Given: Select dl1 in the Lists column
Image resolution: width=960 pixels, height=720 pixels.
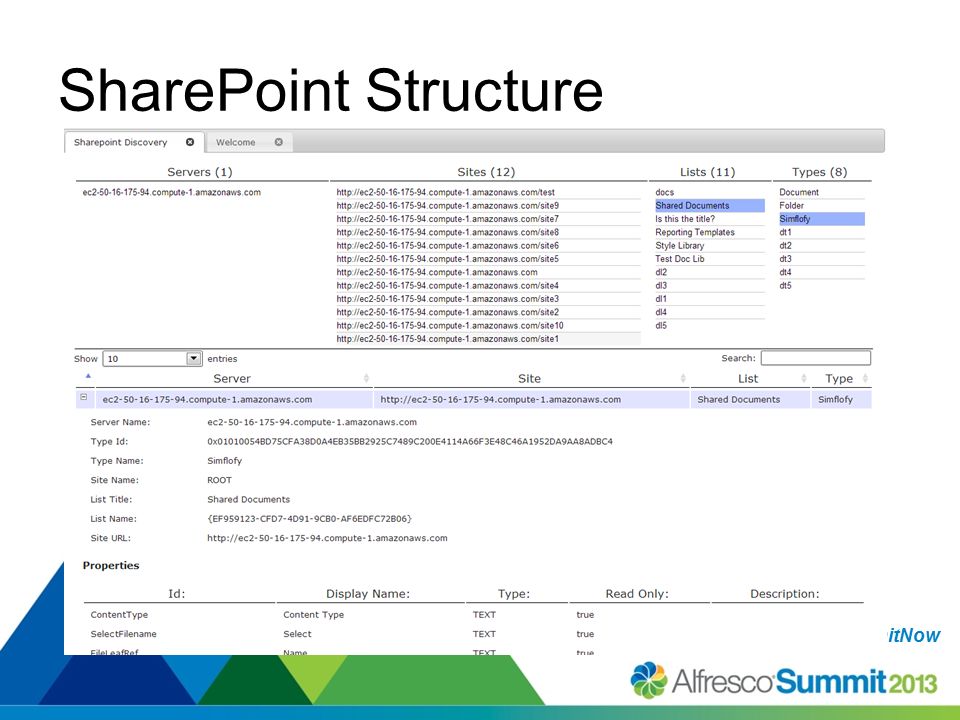Looking at the screenshot, I should pos(661,299).
